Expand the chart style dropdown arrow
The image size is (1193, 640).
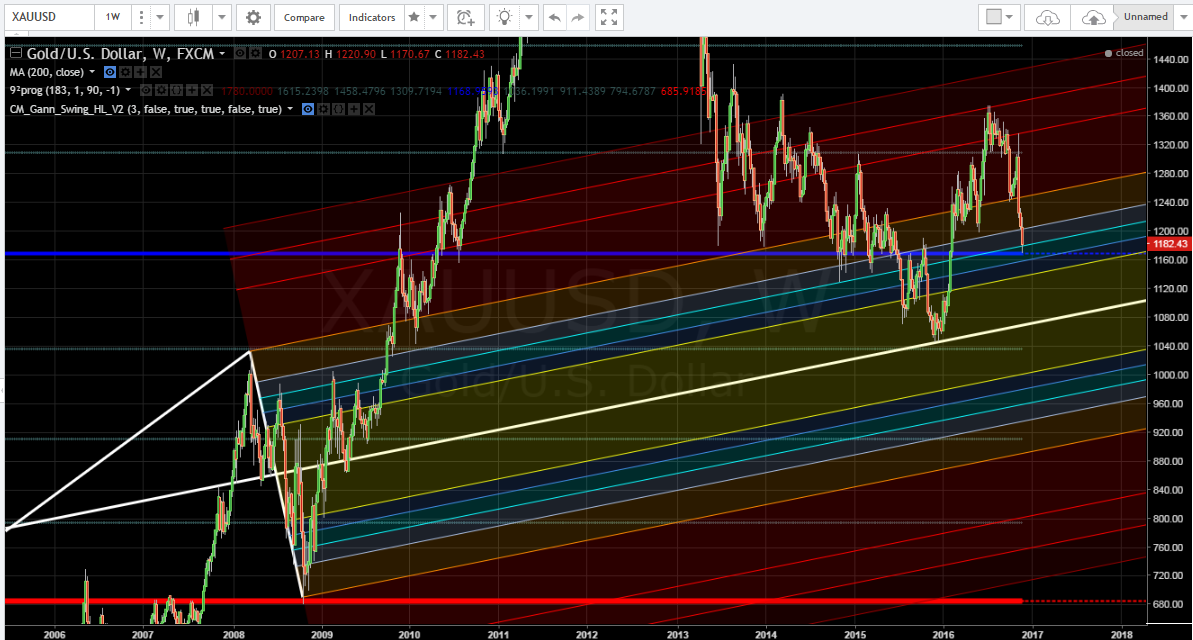coord(220,17)
